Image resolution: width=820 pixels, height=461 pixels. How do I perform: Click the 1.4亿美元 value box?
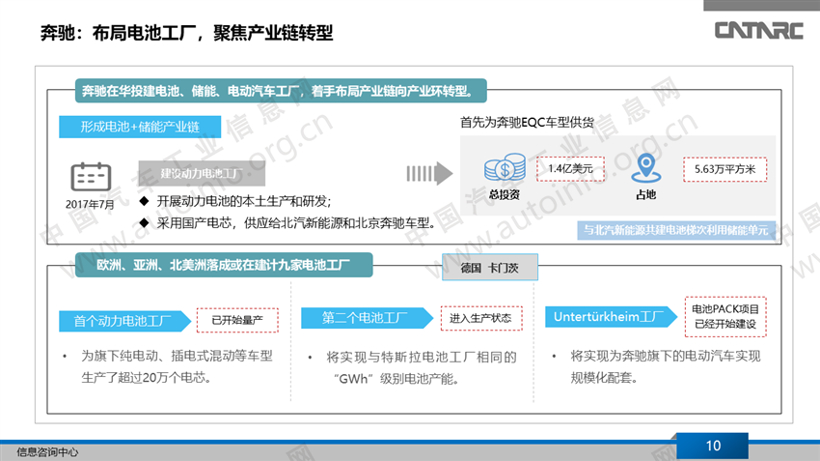pyautogui.click(x=571, y=169)
